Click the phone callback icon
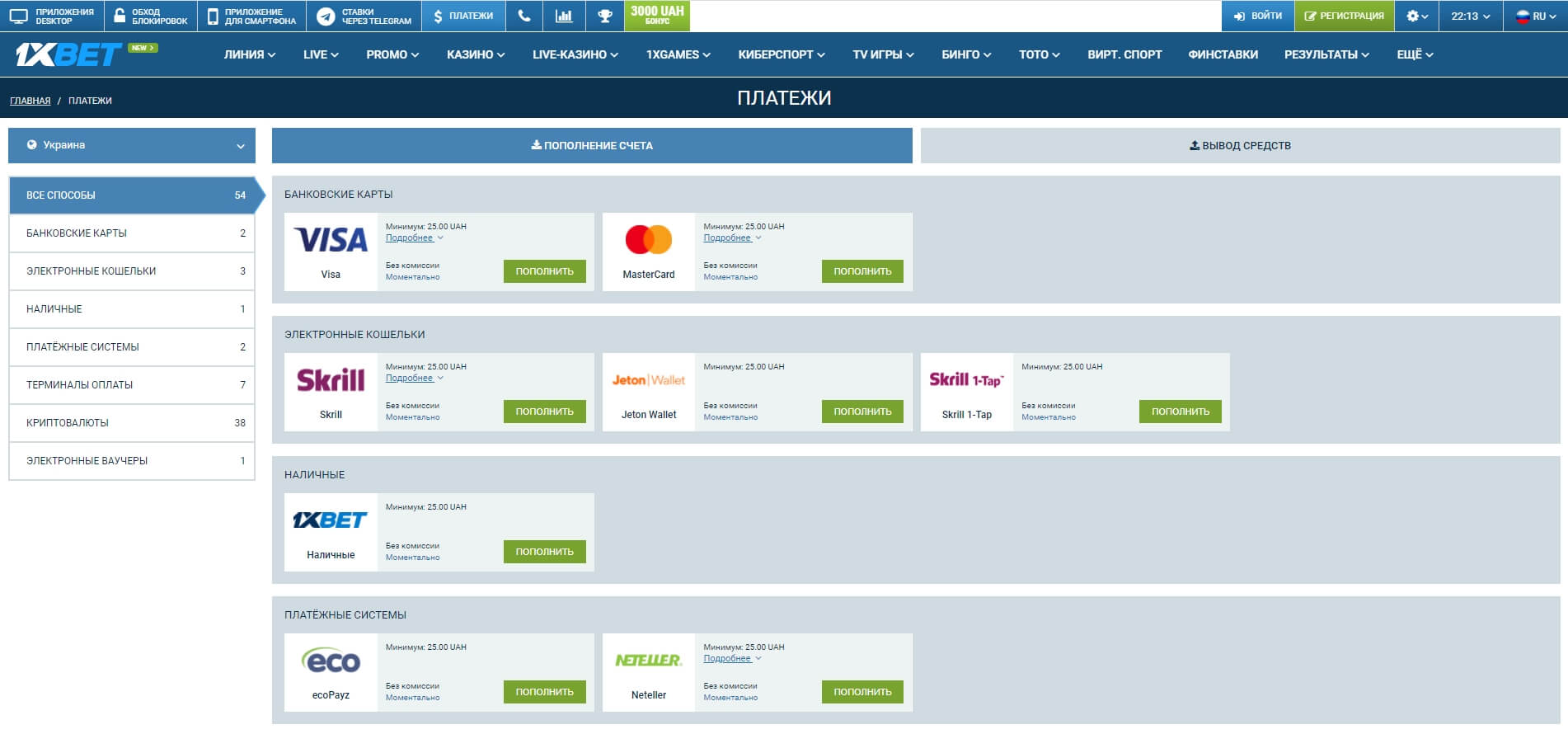The height and width of the screenshot is (734, 1568). (x=524, y=16)
